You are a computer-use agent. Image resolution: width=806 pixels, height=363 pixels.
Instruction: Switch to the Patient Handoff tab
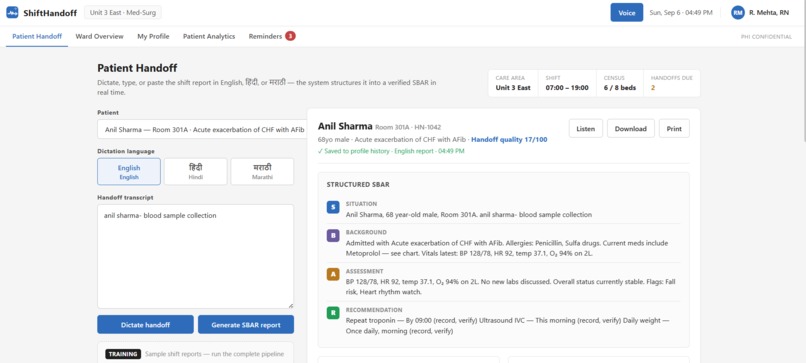pos(37,37)
